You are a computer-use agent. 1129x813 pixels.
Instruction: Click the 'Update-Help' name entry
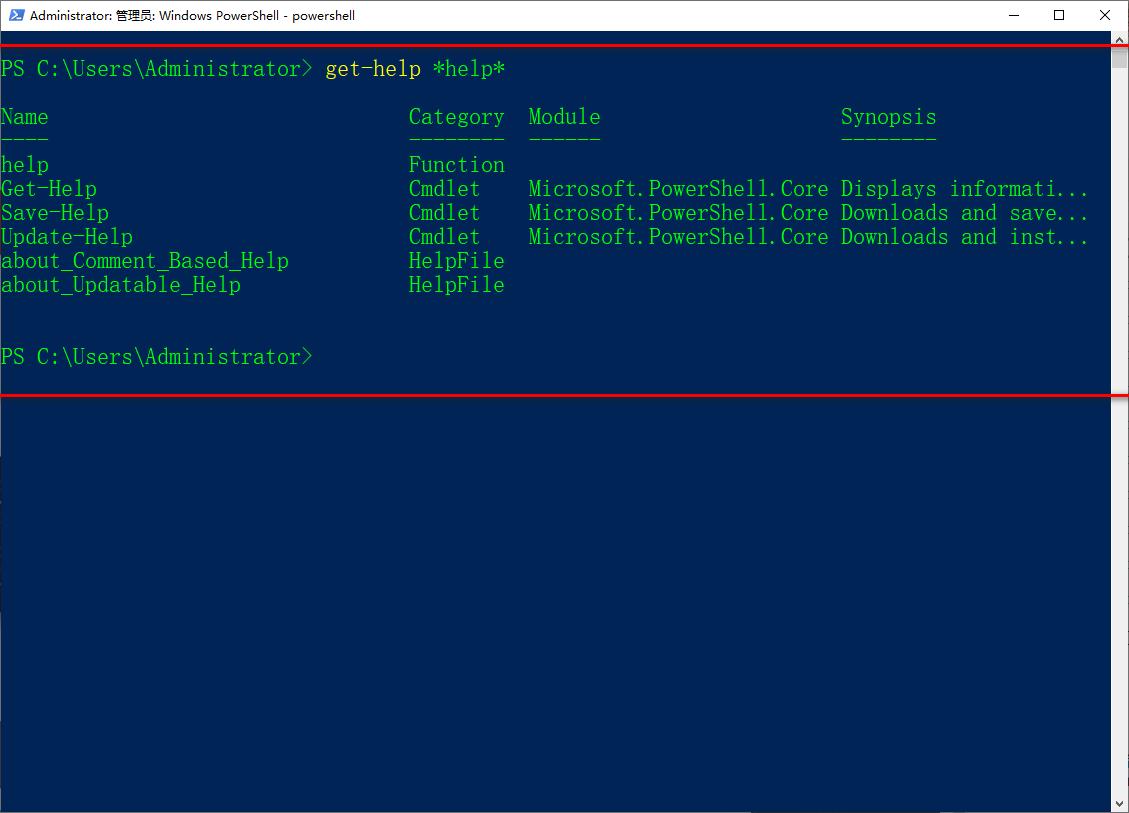point(67,237)
